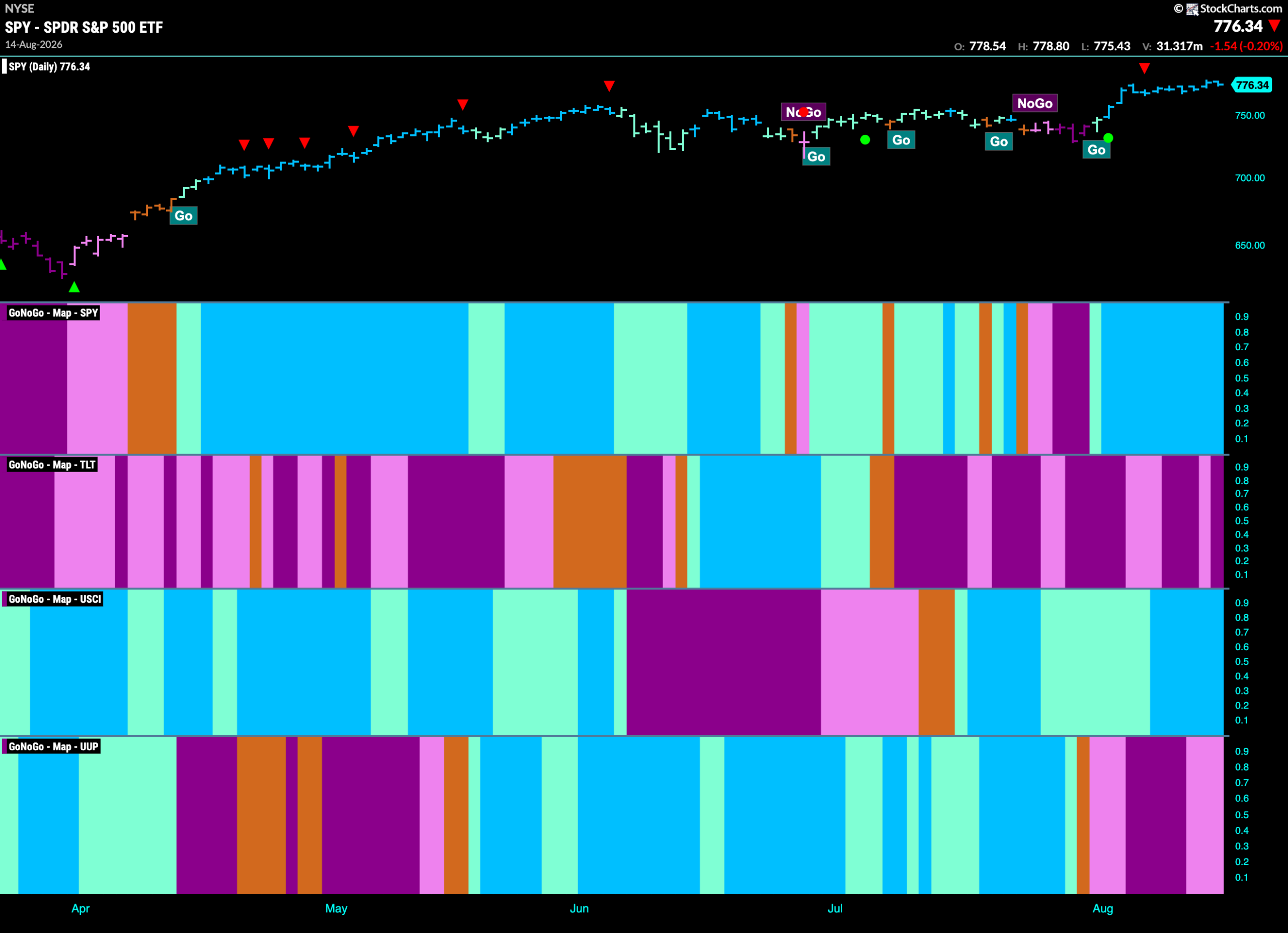
Task: Click the high value 778.80
Action: 1051,47
